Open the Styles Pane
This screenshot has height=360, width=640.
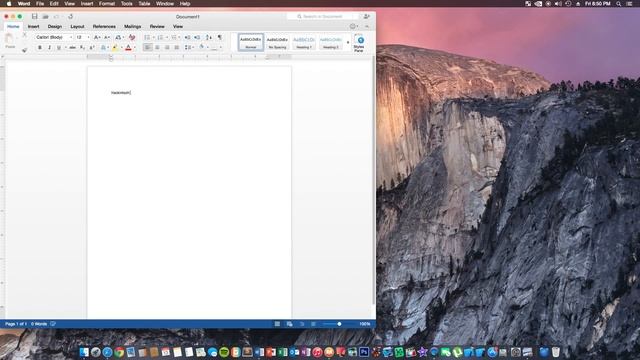pyautogui.click(x=359, y=43)
